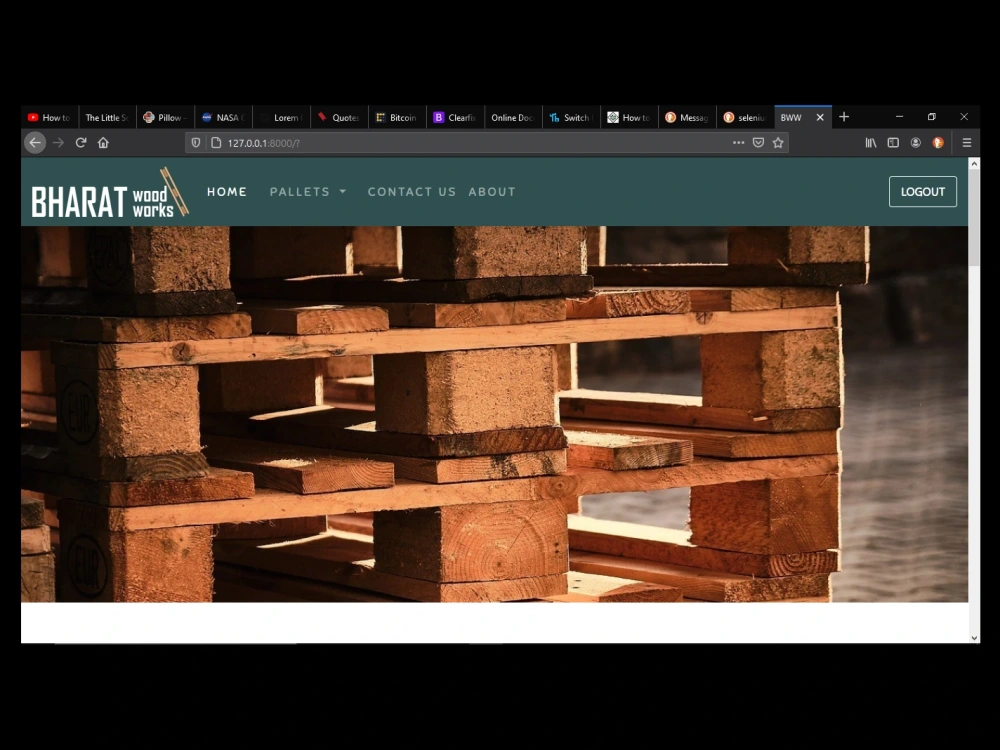This screenshot has width=1000, height=750.
Task: Open the ABOUT page link
Action: (x=492, y=191)
